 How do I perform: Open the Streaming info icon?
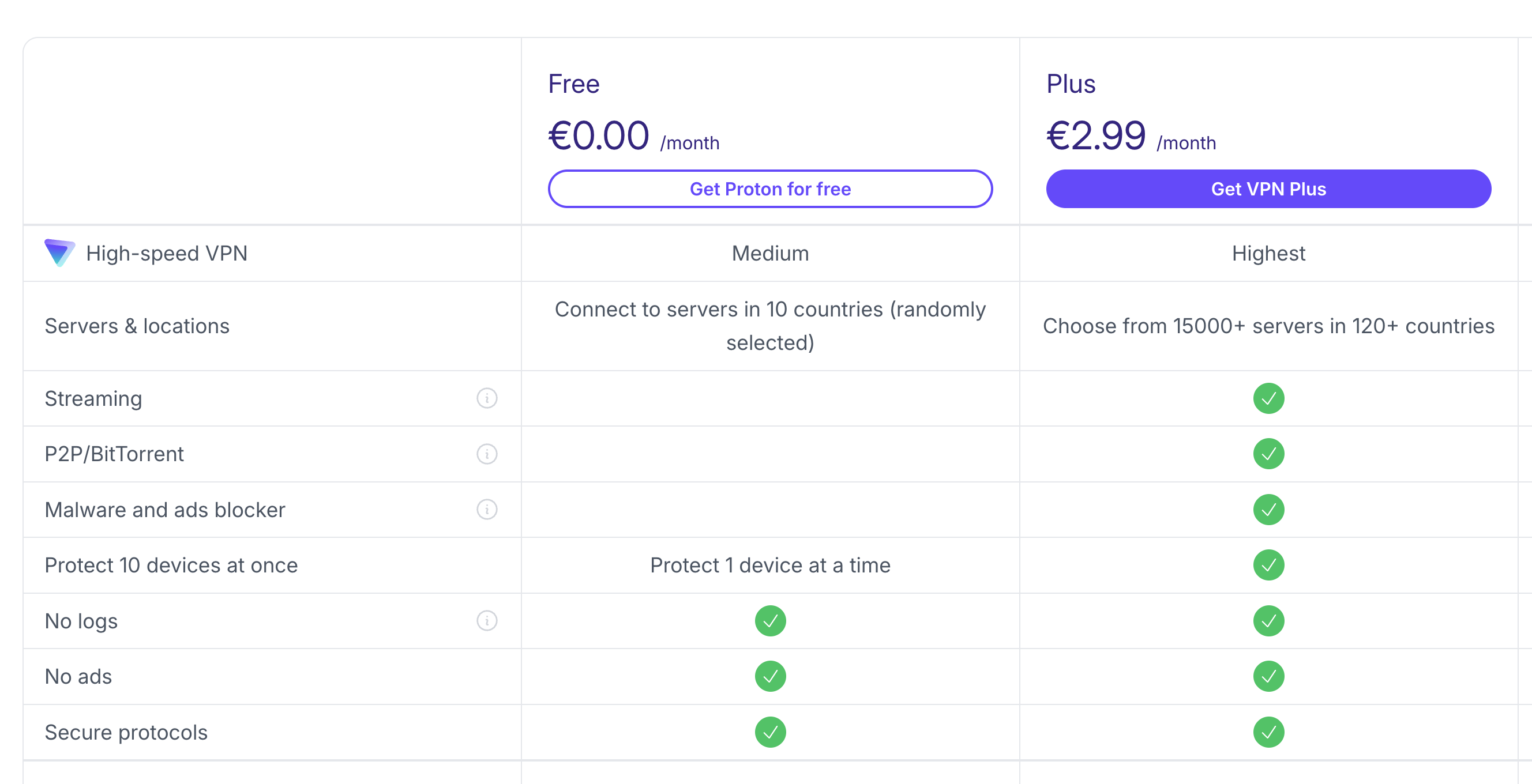[x=486, y=398]
